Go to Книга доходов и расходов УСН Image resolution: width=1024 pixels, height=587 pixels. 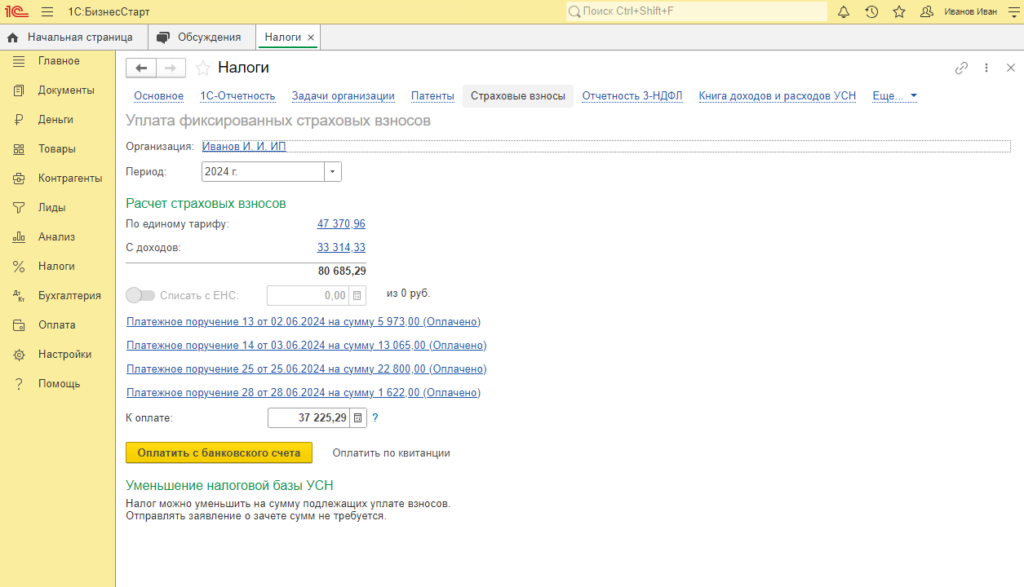777,96
